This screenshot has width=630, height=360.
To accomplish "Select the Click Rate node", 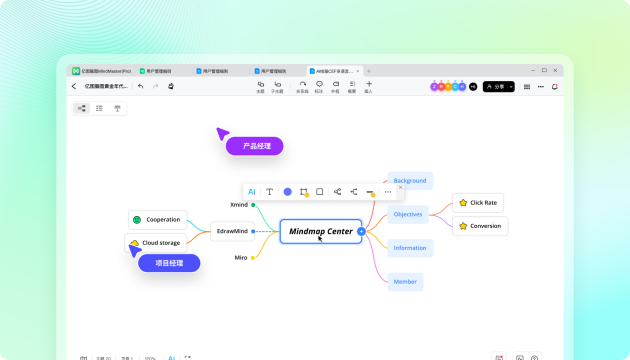I will (478, 203).
